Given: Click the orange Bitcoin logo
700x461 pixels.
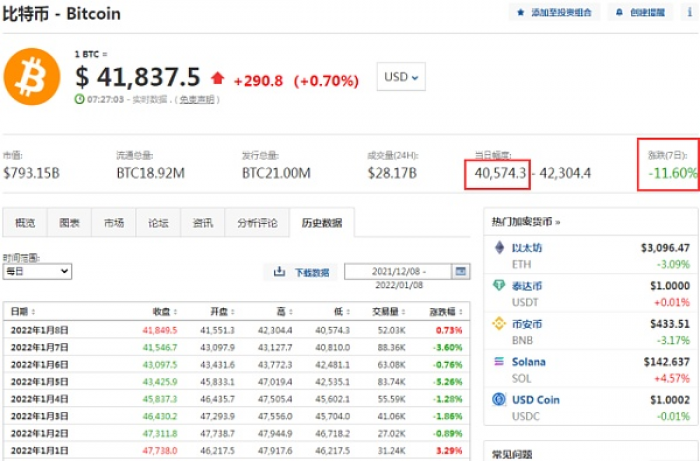Looking at the screenshot, I should (x=32, y=77).
